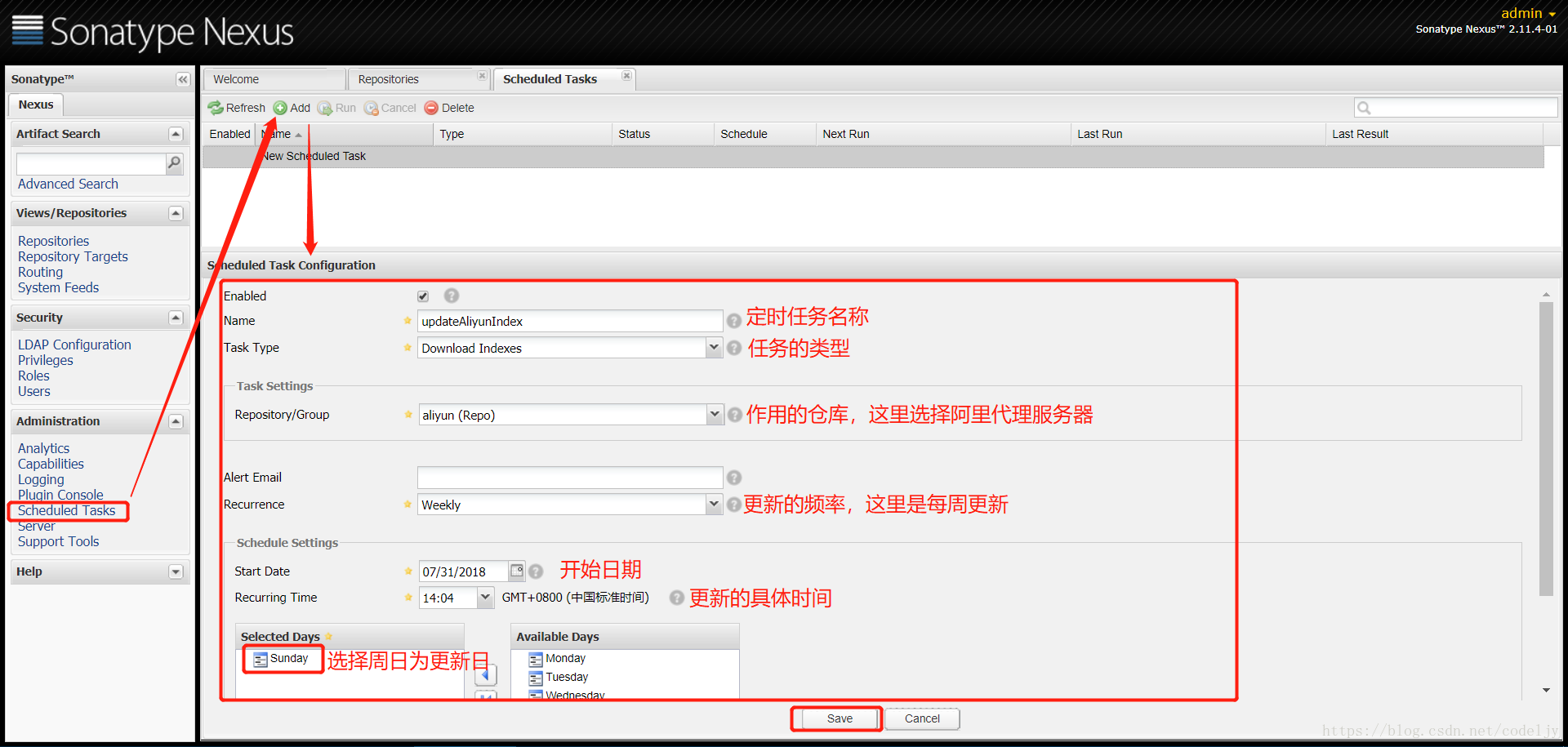Open help for the Enabled field
Image resolution: width=1568 pixels, height=747 pixels.
pyautogui.click(x=452, y=296)
